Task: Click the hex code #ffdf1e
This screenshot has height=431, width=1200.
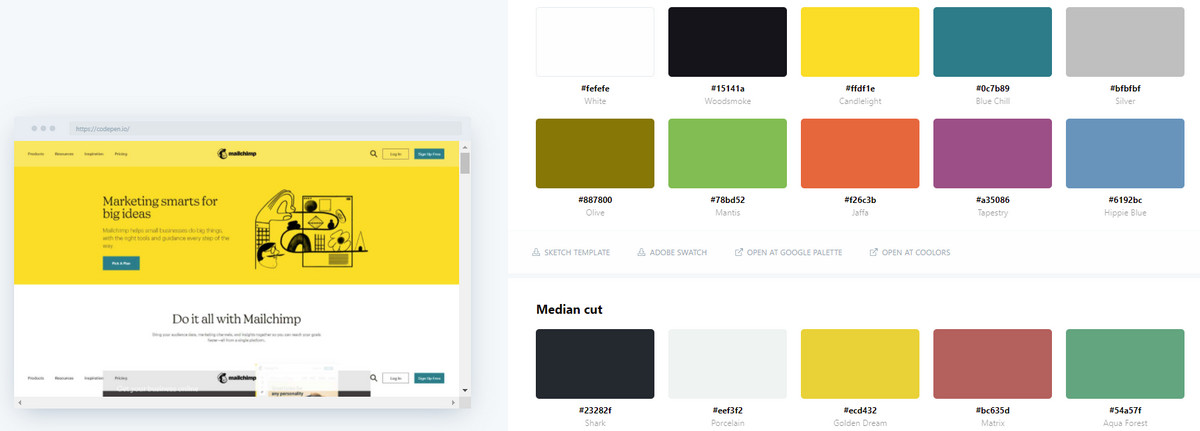Action: coord(860,88)
